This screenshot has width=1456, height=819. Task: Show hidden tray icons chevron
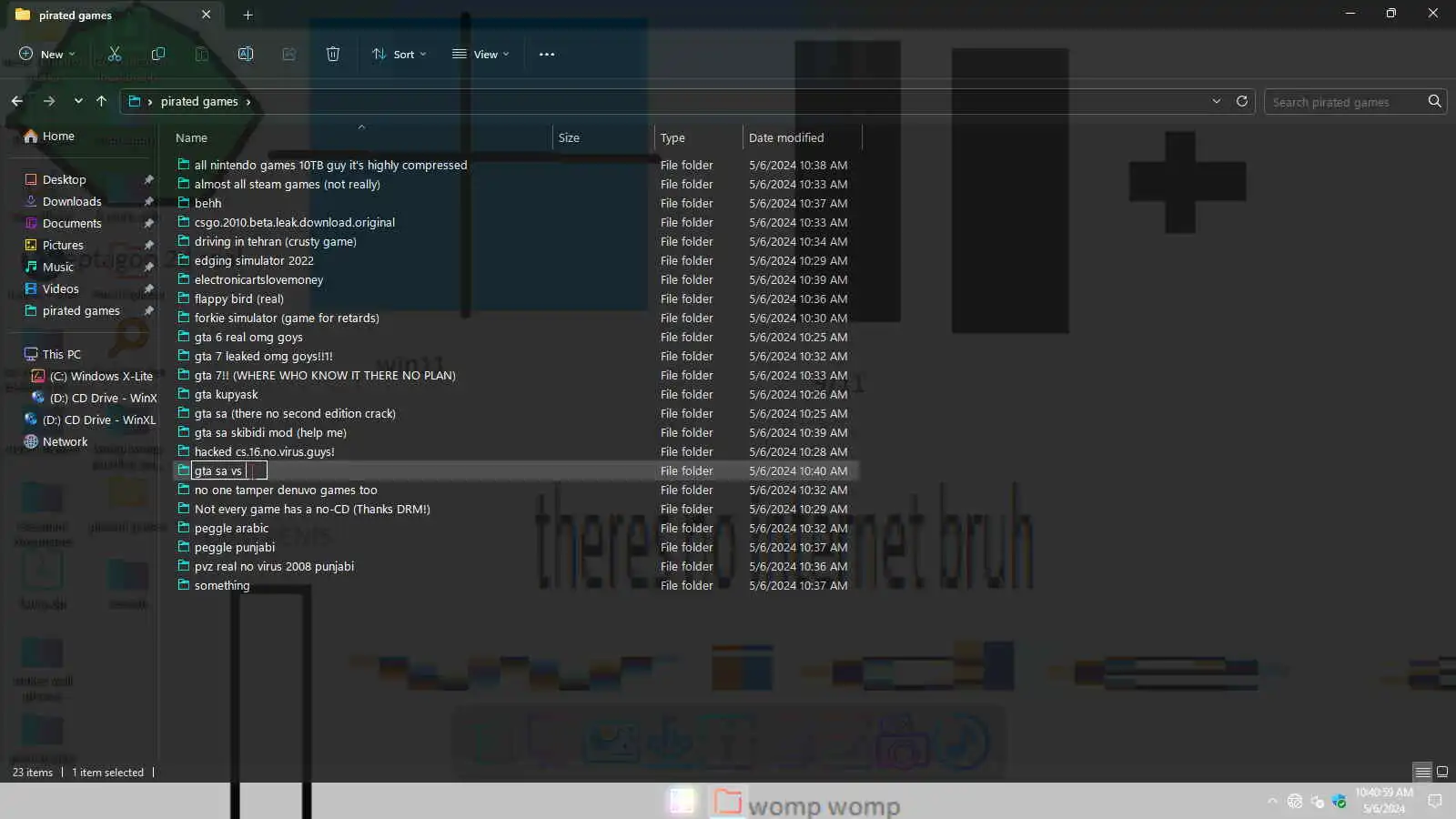point(1271,801)
